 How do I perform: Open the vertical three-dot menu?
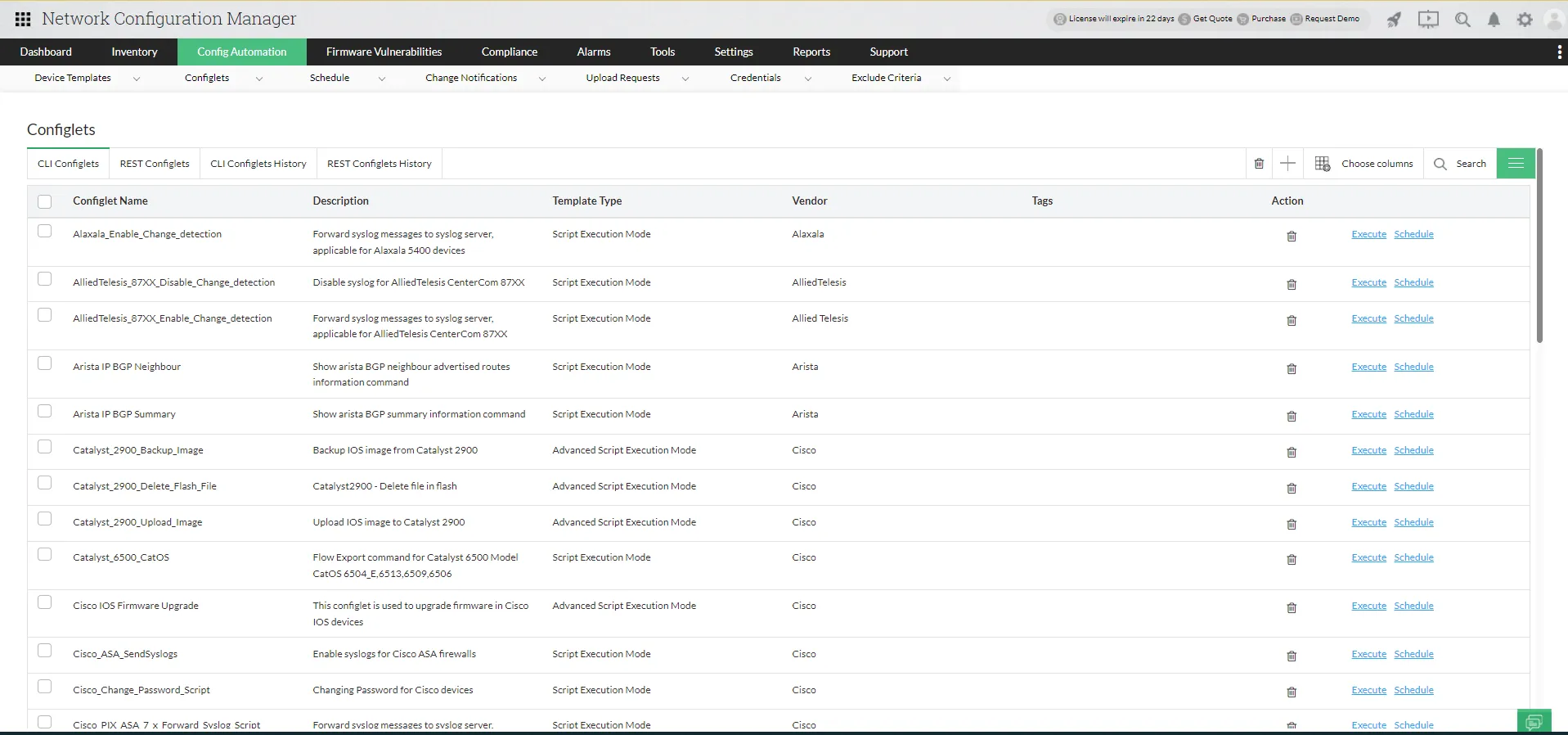(x=1559, y=52)
